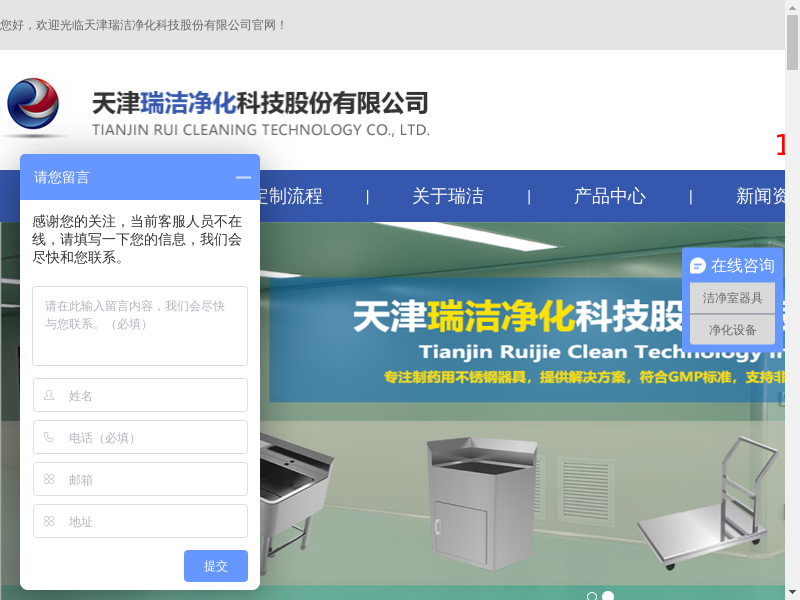Click the scrollbar down arrow
Screen dimensions: 800x600
click(792, 594)
